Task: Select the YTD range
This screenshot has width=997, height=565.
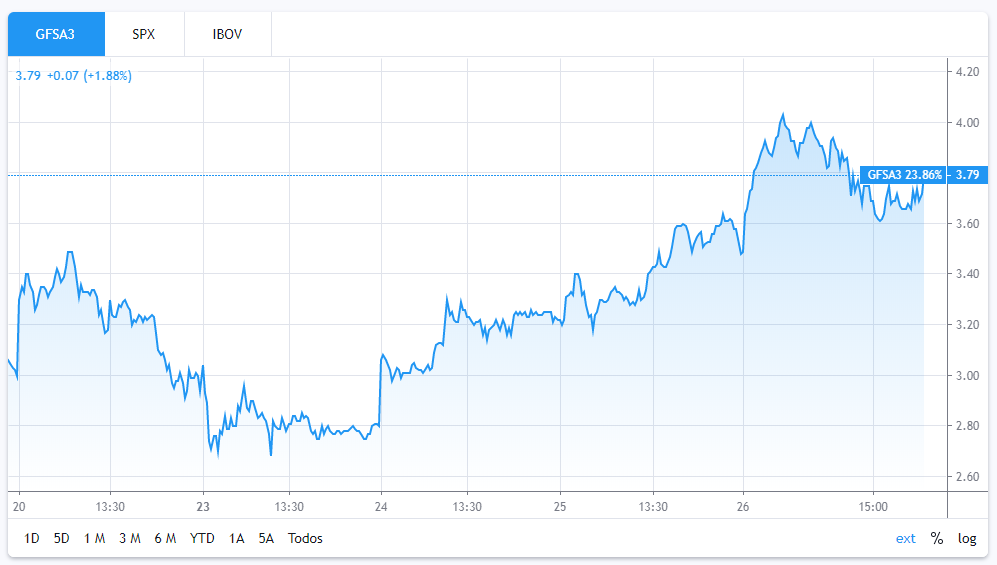Action: click(x=202, y=538)
